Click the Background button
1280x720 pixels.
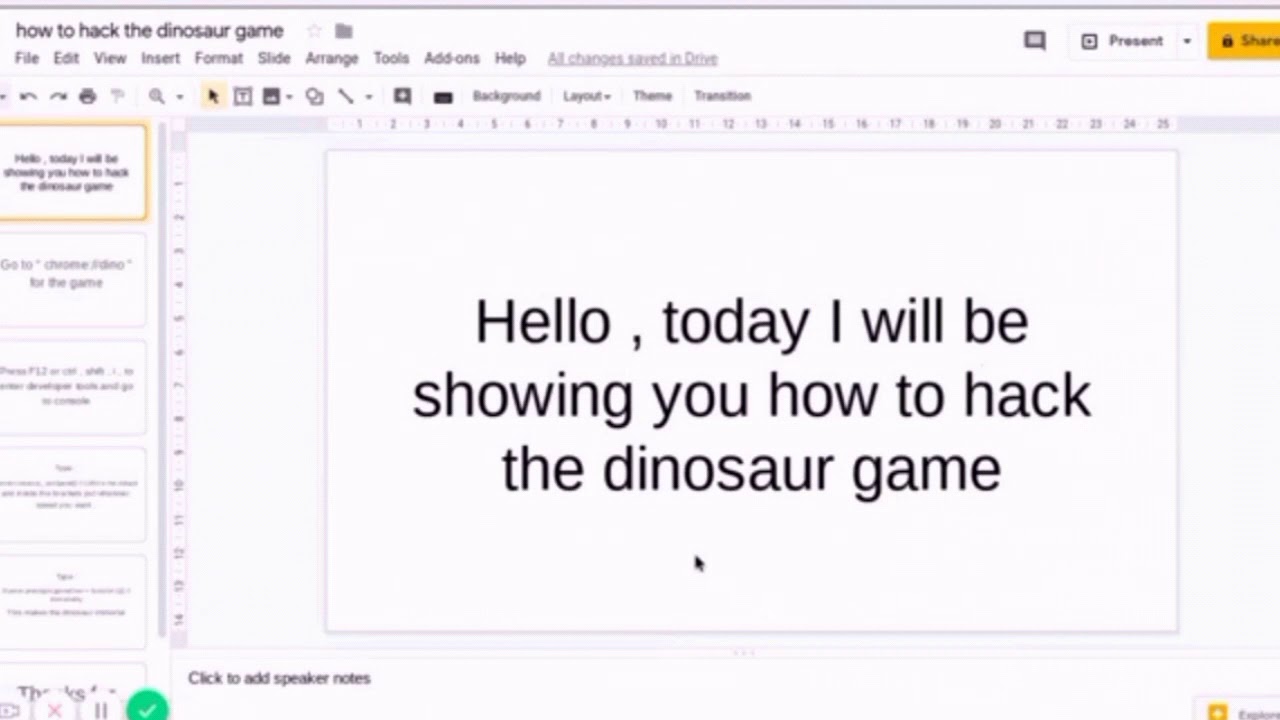click(506, 96)
